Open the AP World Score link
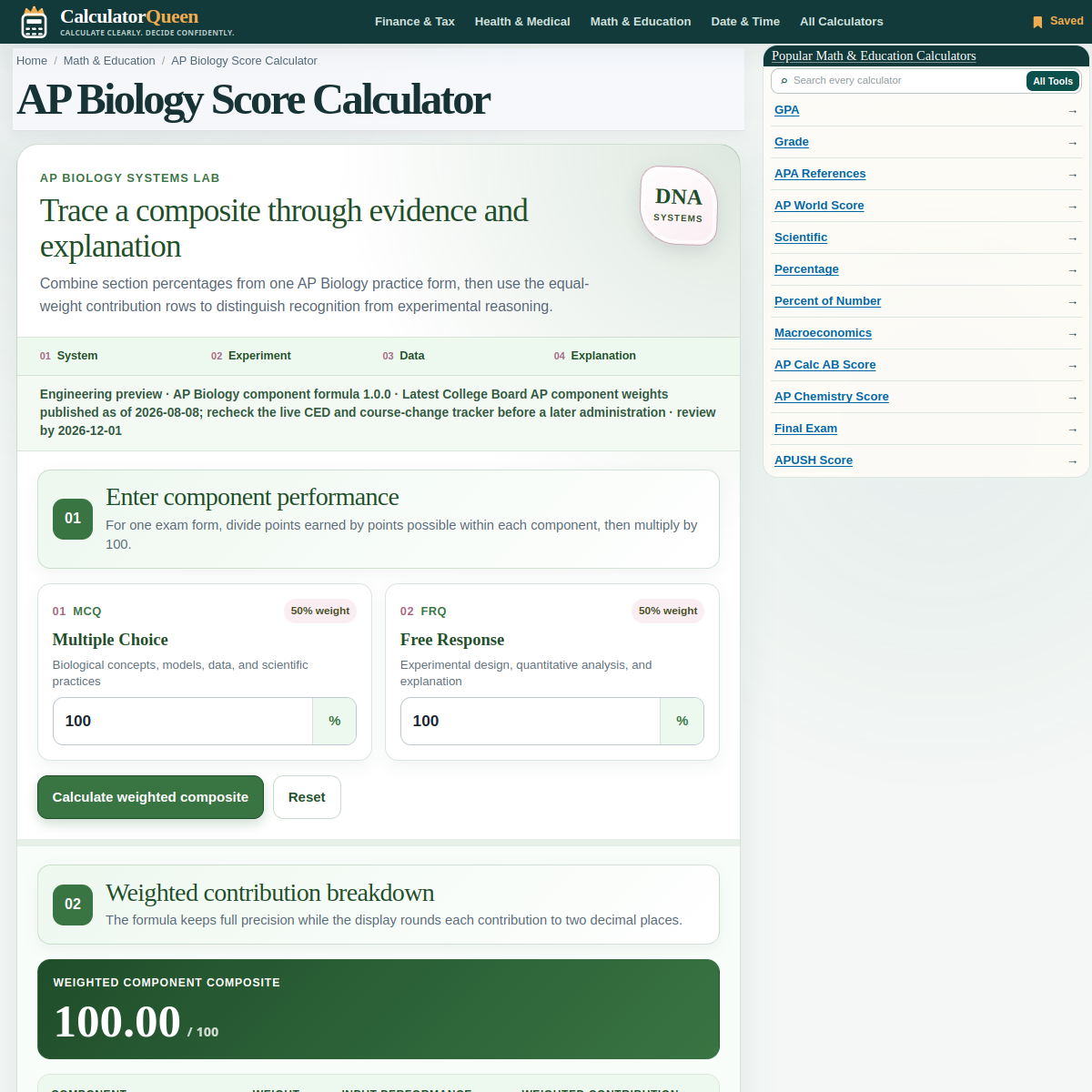Screen dimensions: 1092x1092 point(819,206)
